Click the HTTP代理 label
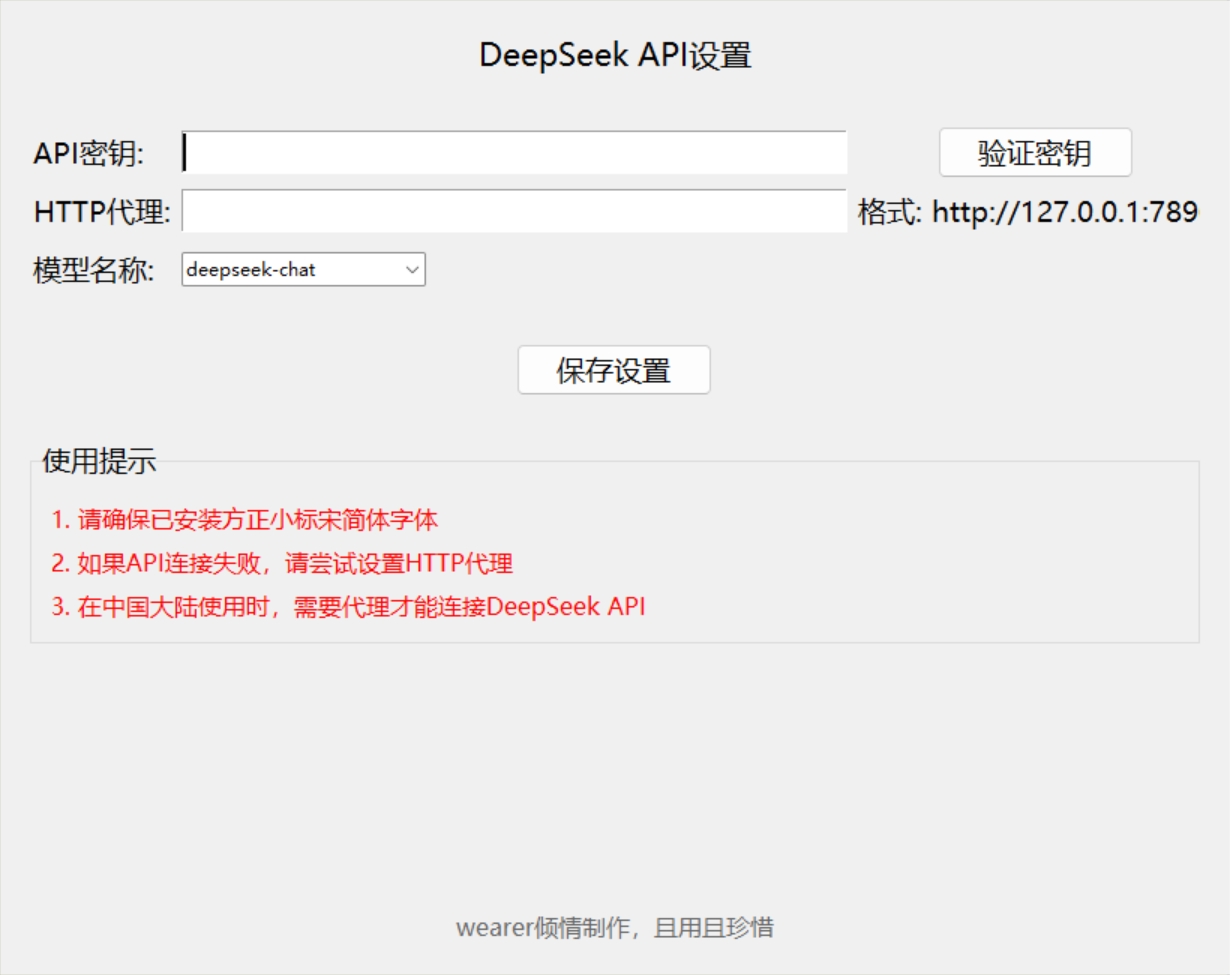1230x975 pixels. coord(102,212)
